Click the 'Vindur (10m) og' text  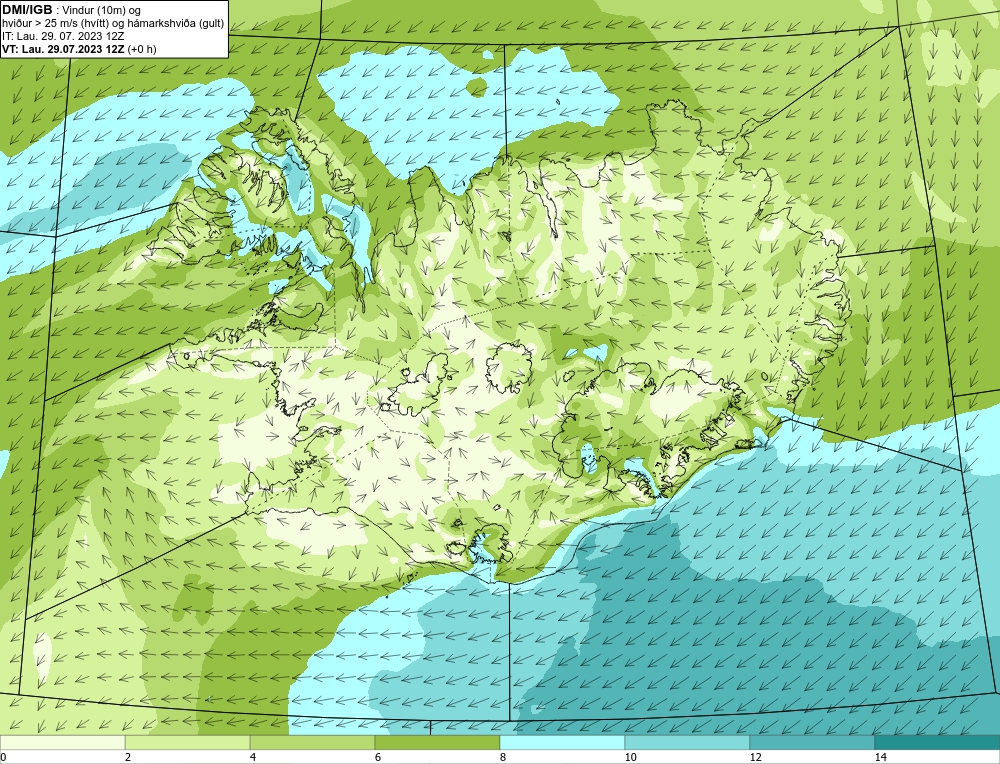(x=101, y=10)
